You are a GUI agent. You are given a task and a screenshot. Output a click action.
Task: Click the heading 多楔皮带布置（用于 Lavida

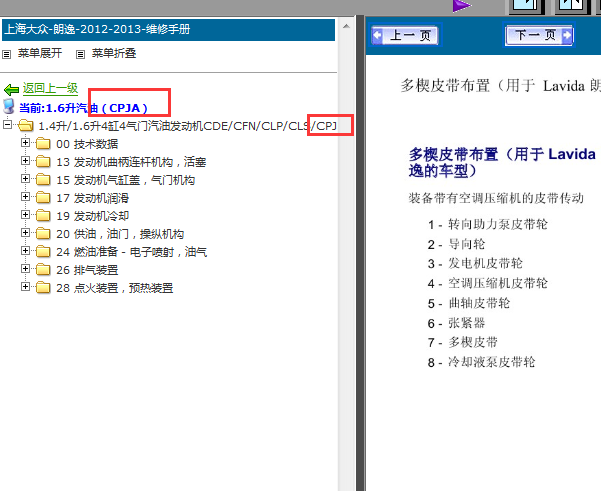pos(502,162)
